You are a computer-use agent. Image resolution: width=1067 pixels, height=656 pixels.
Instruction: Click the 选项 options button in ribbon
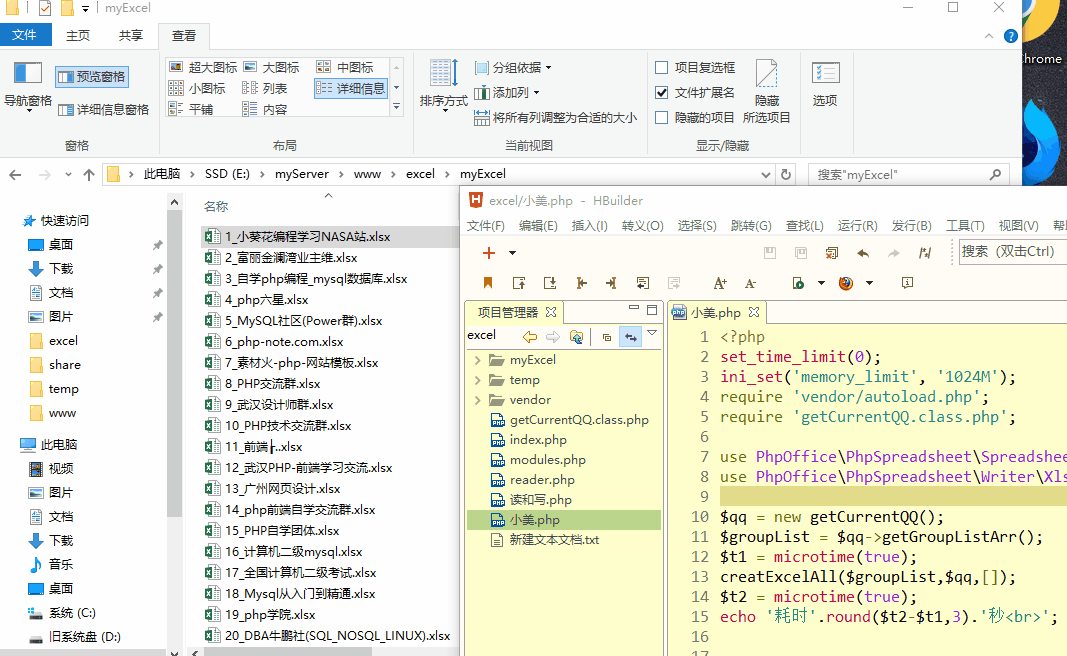pos(825,84)
